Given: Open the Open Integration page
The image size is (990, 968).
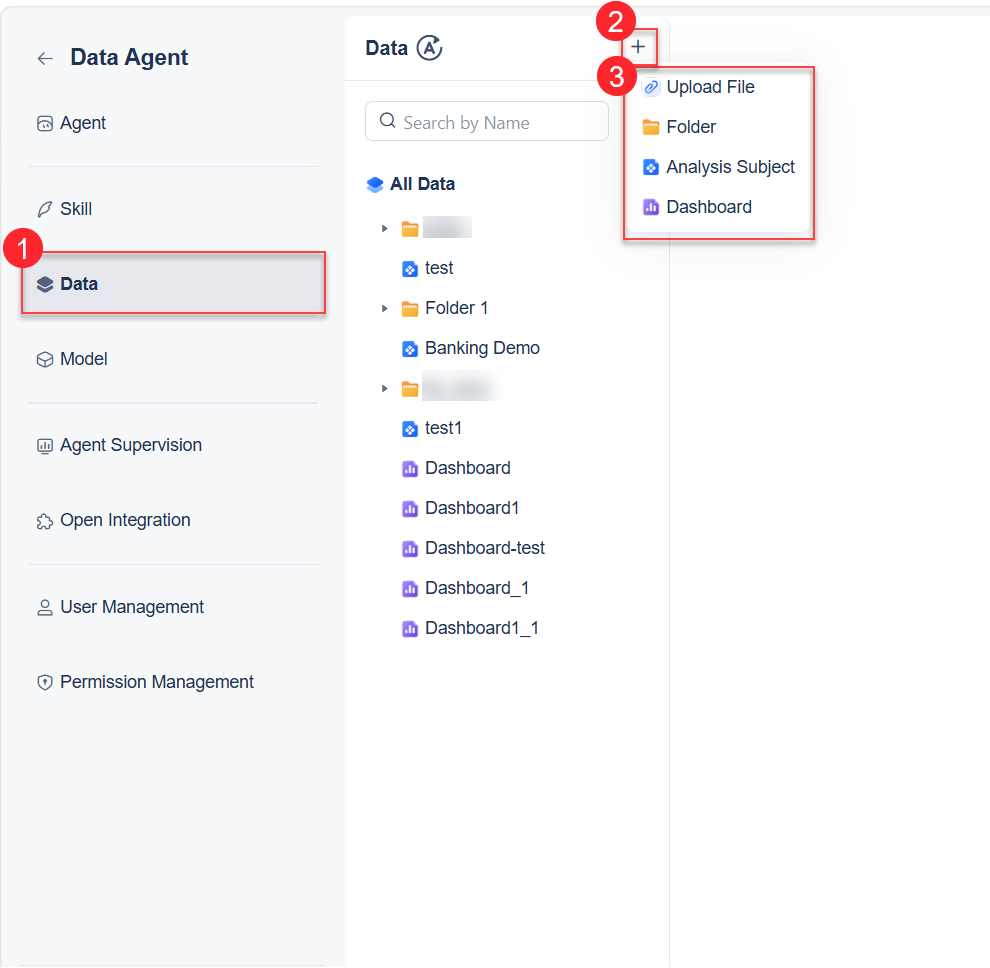Looking at the screenshot, I should [x=125, y=520].
